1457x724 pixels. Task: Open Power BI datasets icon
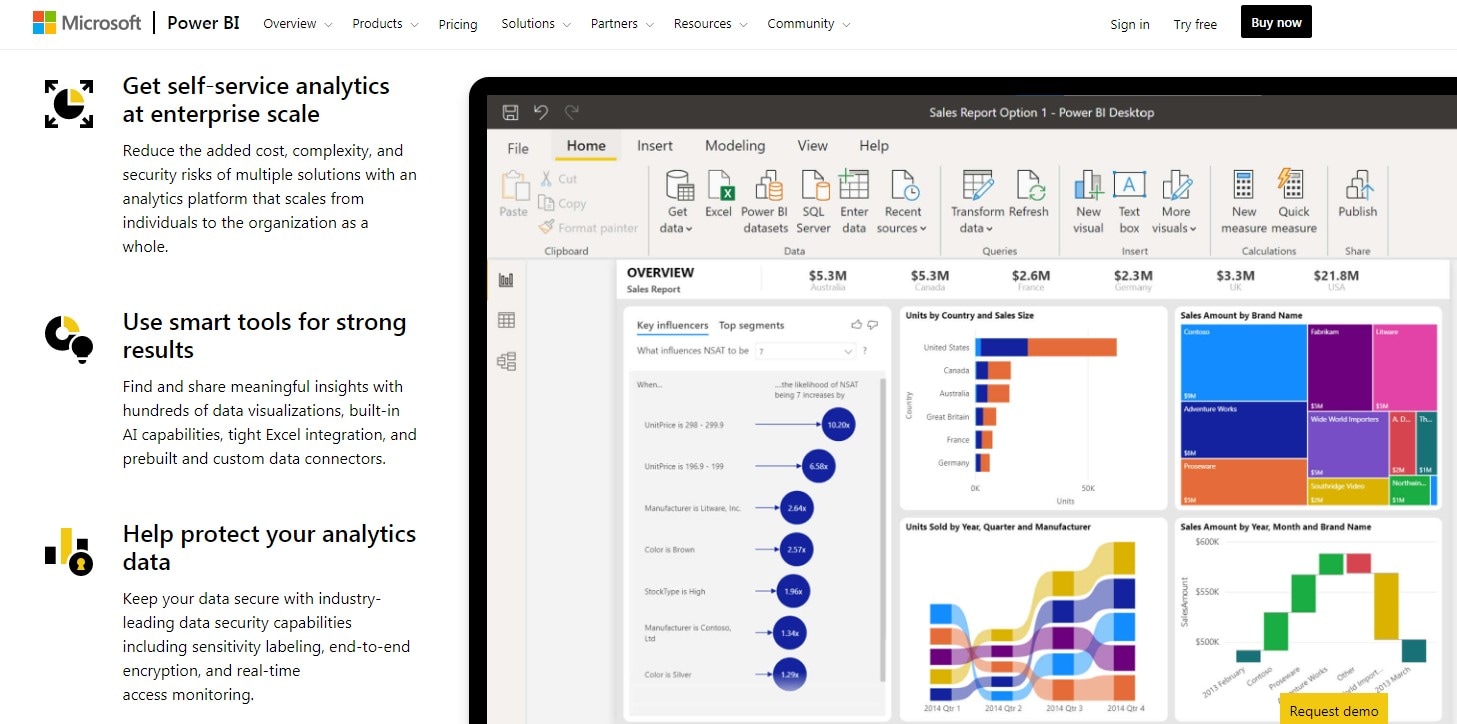click(x=767, y=186)
